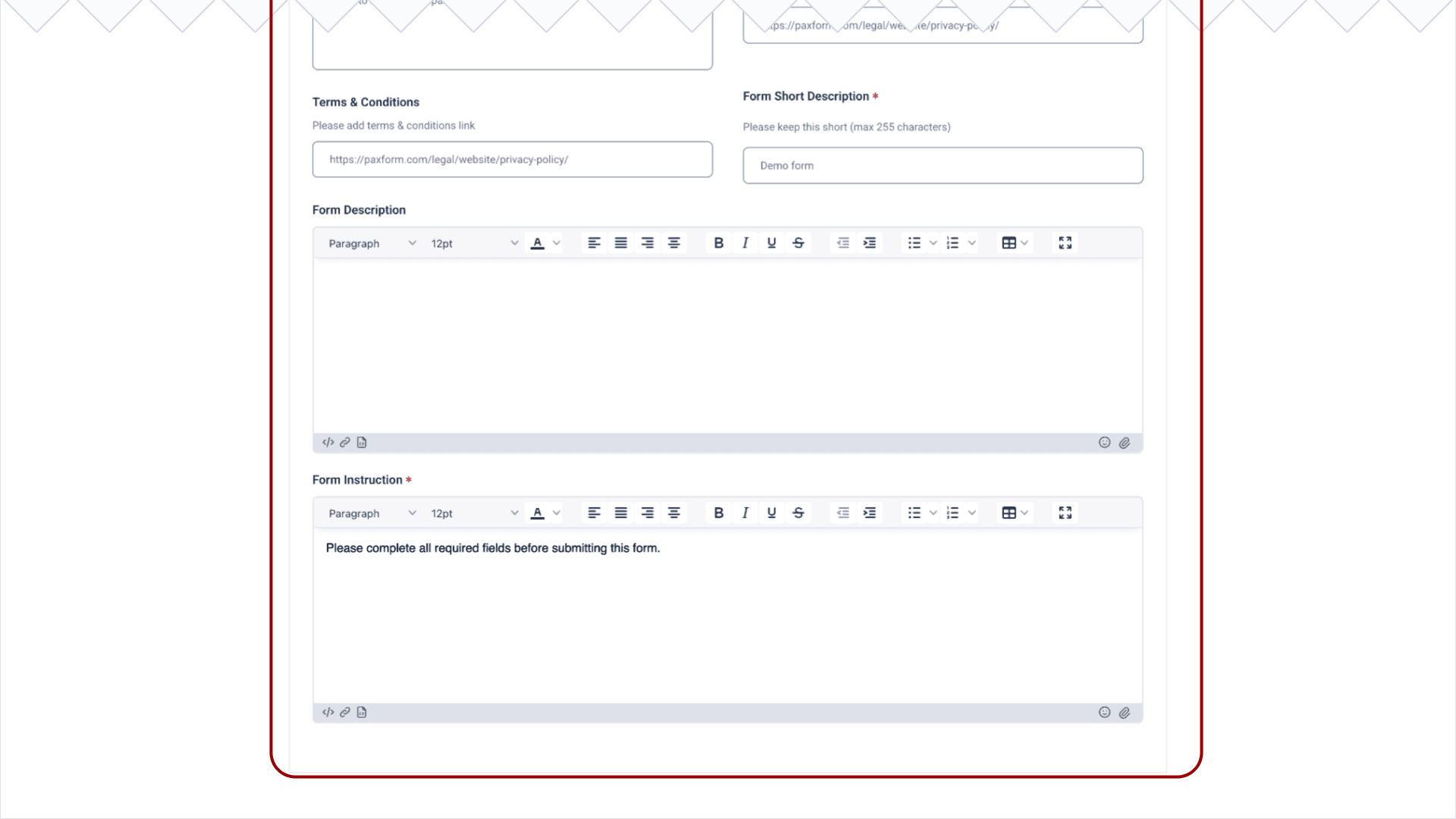
Task: Open Paragraph format dropdown in Form Description
Action: tap(372, 243)
